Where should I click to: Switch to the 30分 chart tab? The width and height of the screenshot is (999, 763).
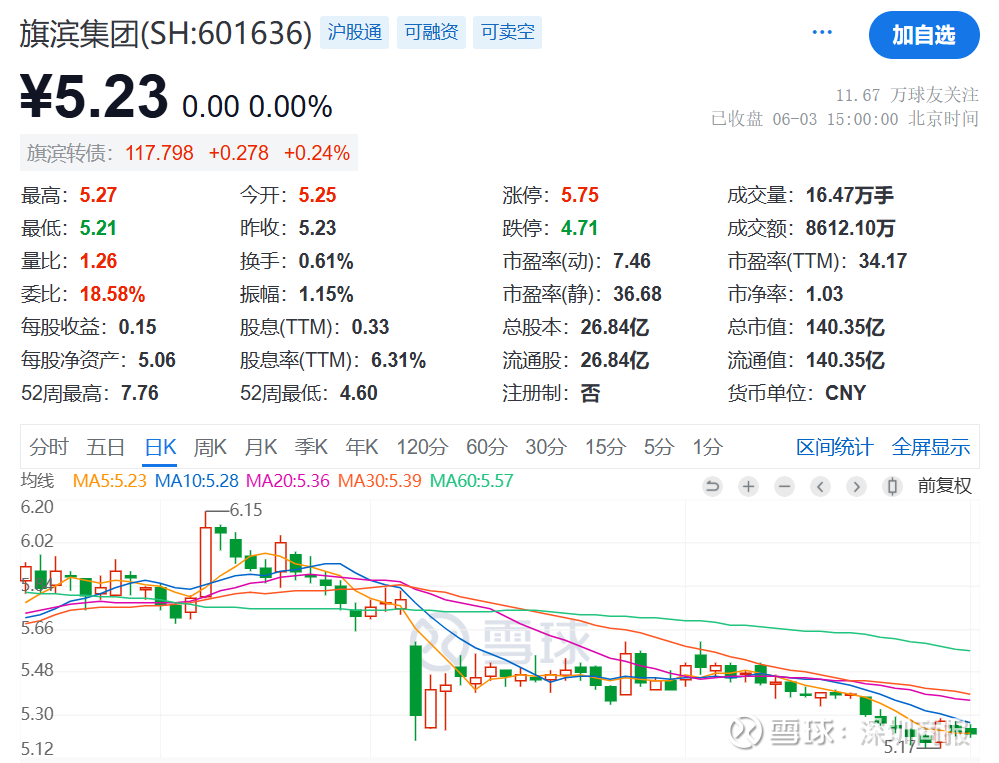(545, 447)
